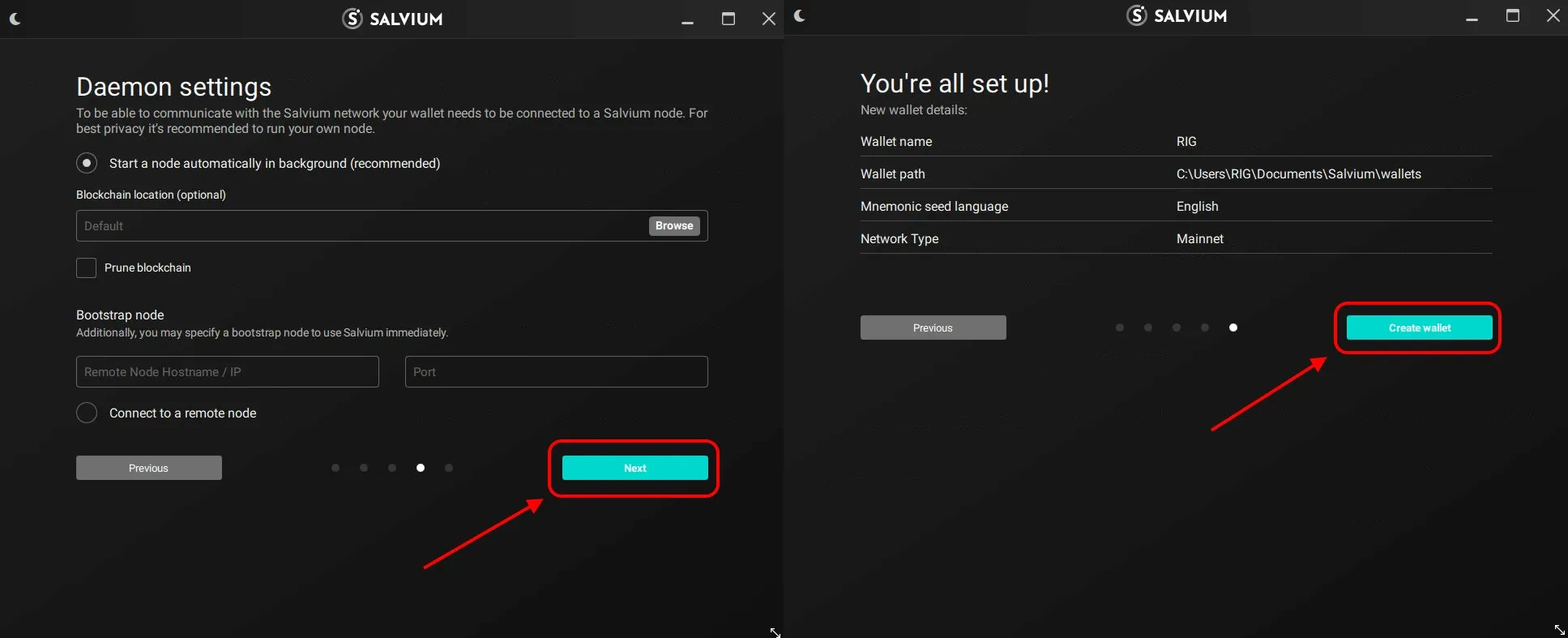Go Previous from Daemon settings page
Screen dimensions: 1568x638
point(148,468)
